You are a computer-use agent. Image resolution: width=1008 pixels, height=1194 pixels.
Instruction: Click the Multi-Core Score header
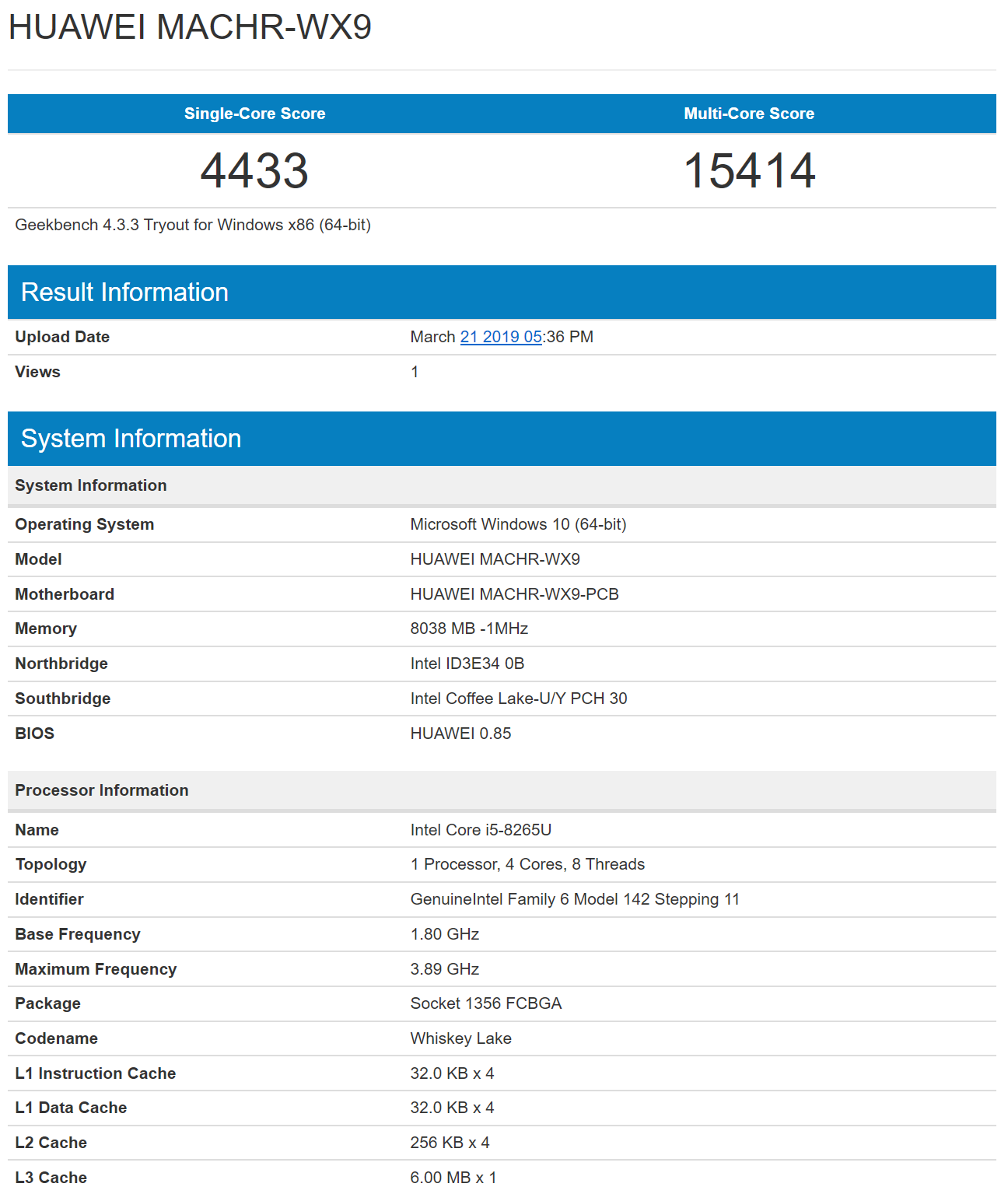(749, 114)
